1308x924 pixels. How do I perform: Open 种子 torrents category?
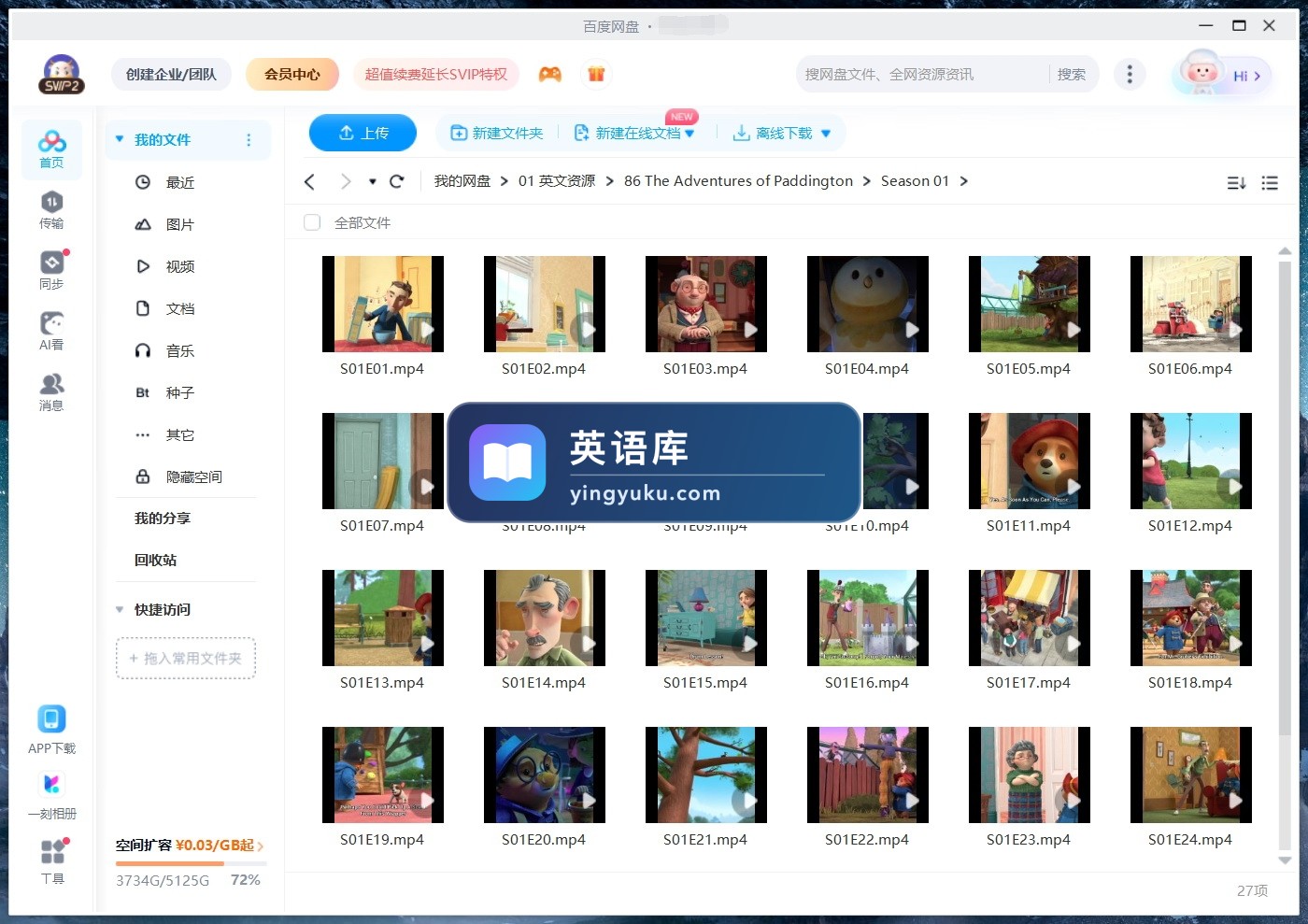(180, 392)
